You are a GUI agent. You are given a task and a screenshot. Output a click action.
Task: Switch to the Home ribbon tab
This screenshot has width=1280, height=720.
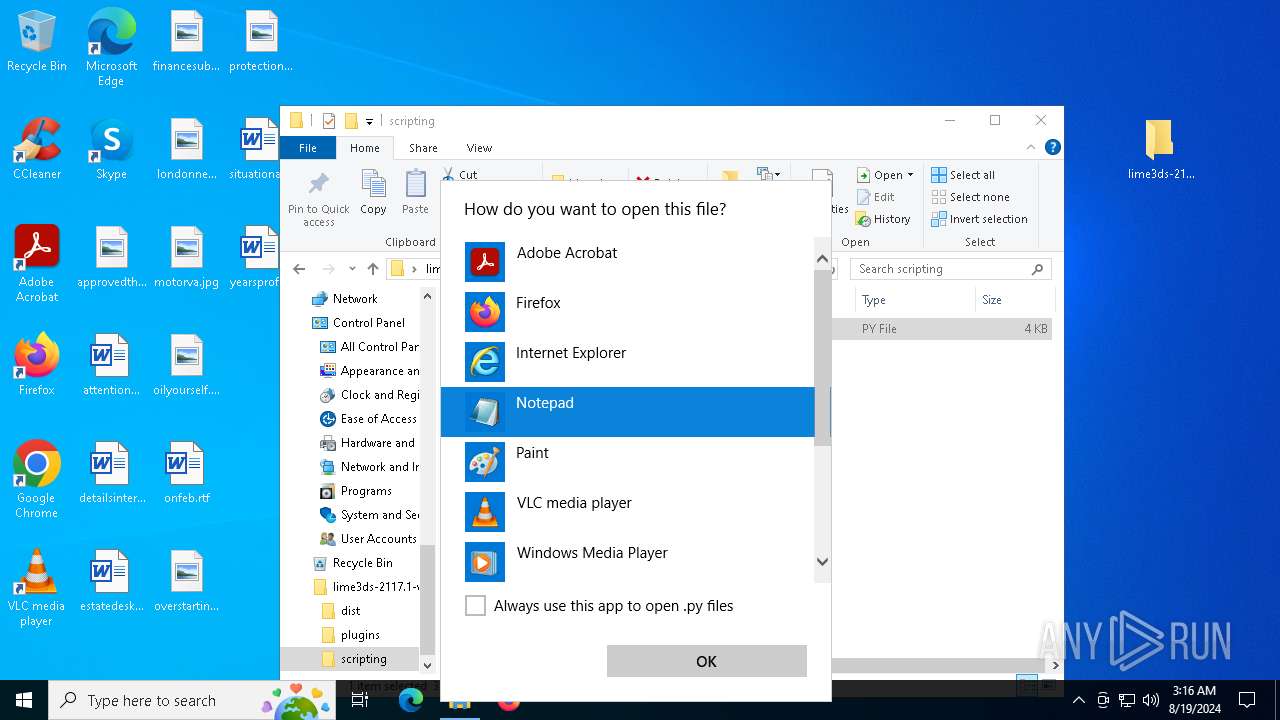click(x=365, y=148)
